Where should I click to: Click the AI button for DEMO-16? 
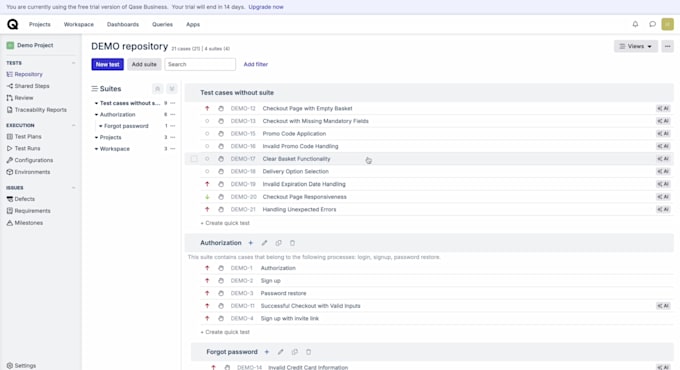(663, 146)
